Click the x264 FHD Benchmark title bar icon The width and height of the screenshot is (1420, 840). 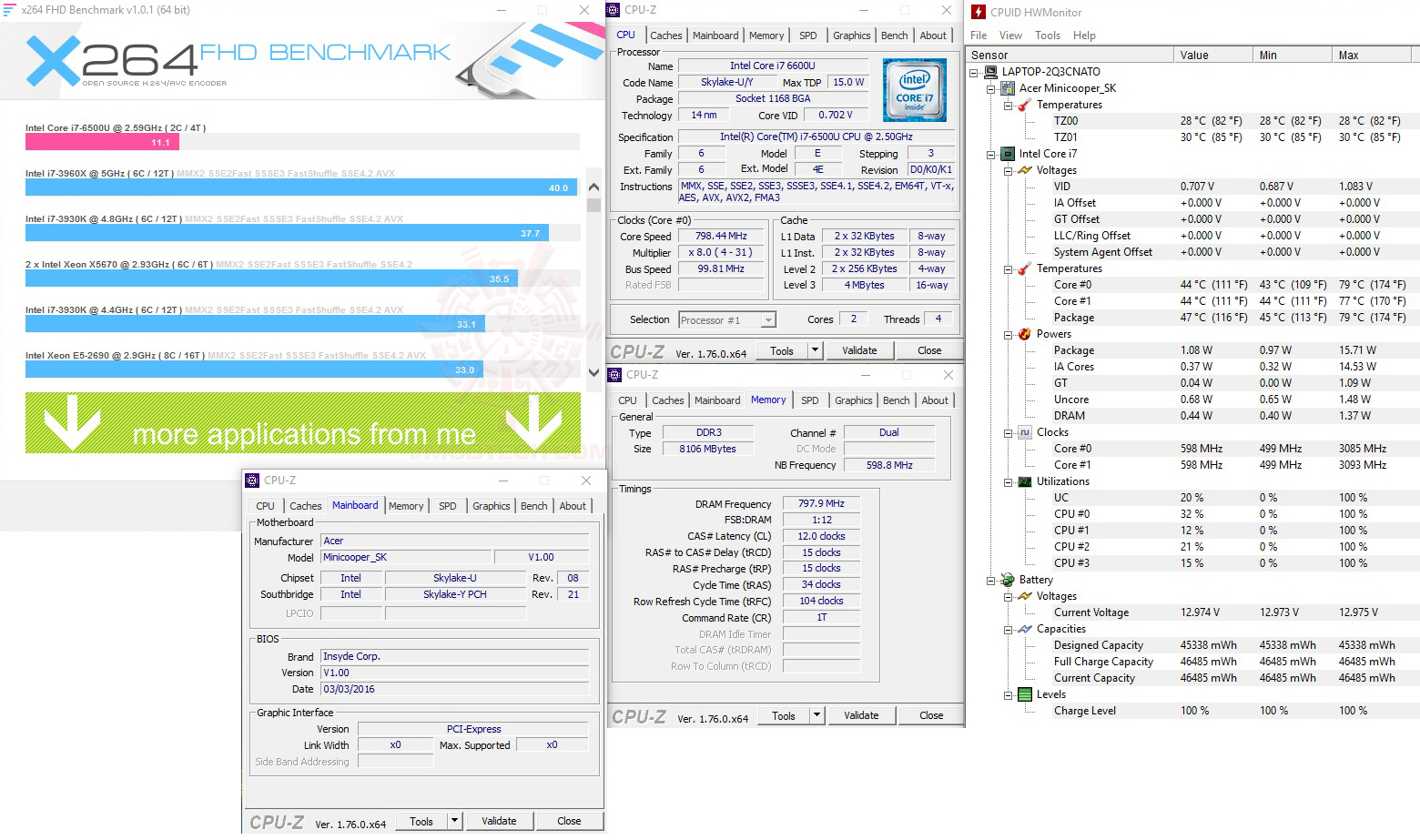click(x=9, y=9)
